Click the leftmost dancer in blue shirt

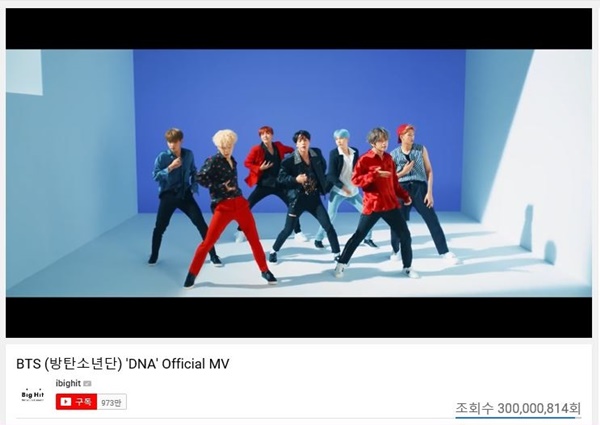[174, 195]
